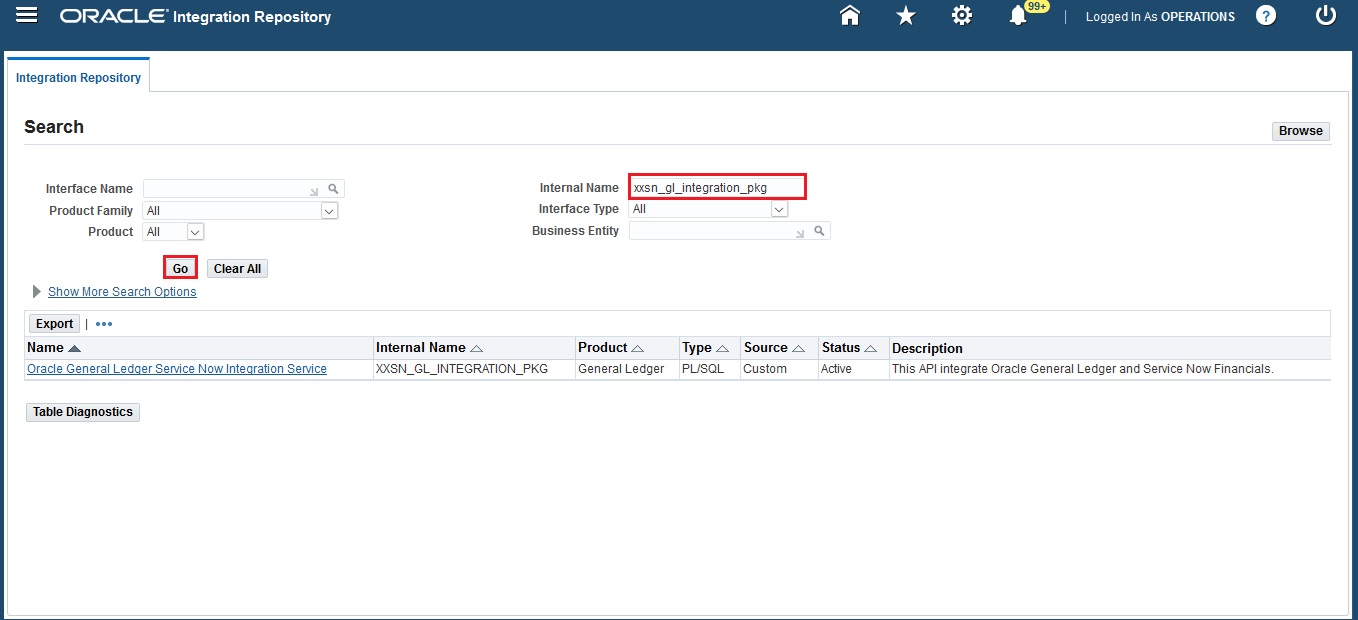Go to the Home page icon
Screen dimensions: 1358x620
click(x=850, y=15)
